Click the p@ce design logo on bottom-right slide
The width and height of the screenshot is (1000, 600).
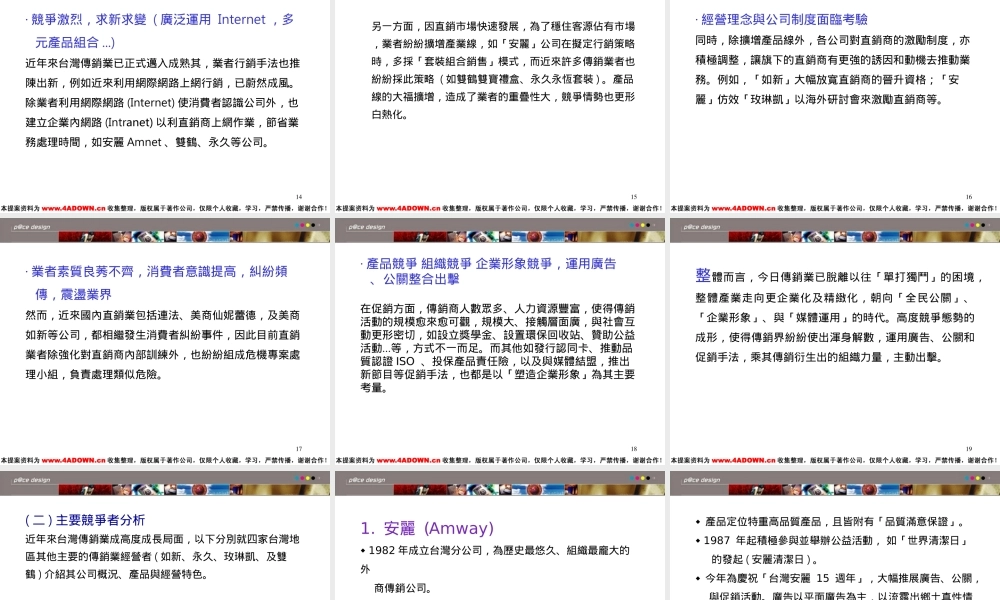[700, 479]
